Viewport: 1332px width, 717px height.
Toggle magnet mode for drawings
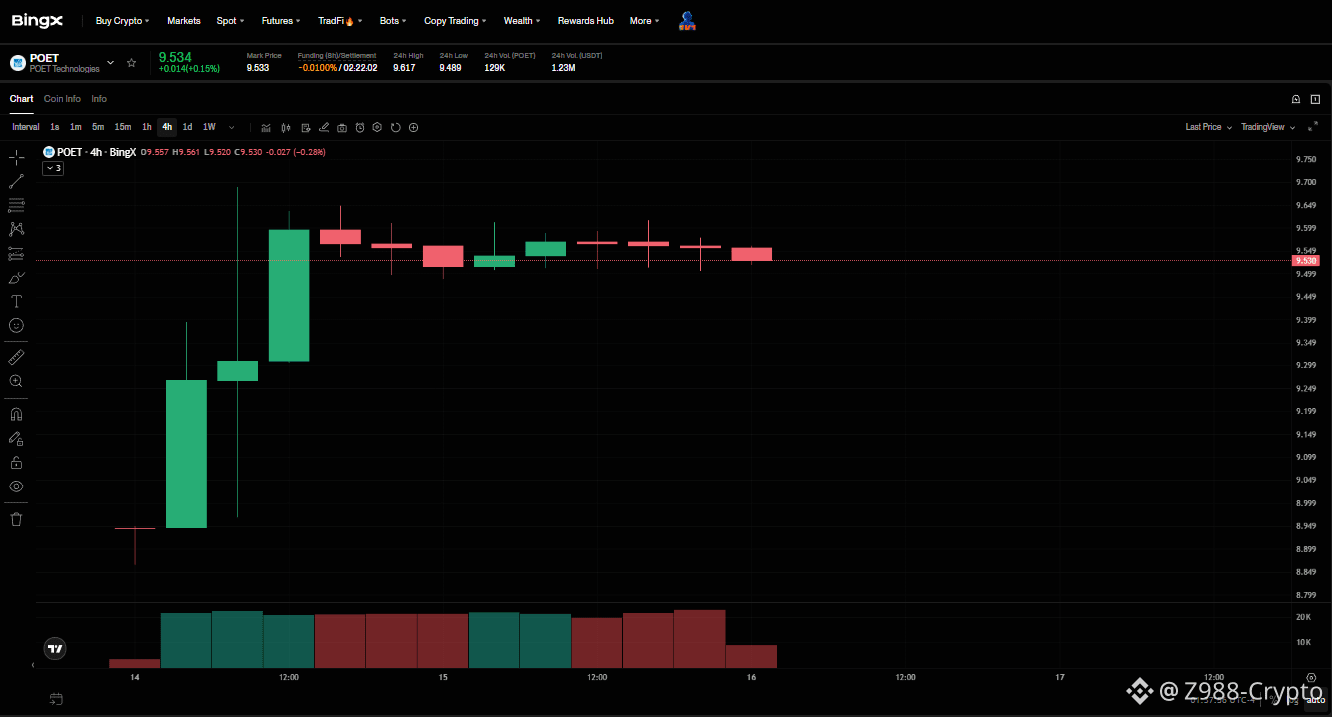(16, 414)
